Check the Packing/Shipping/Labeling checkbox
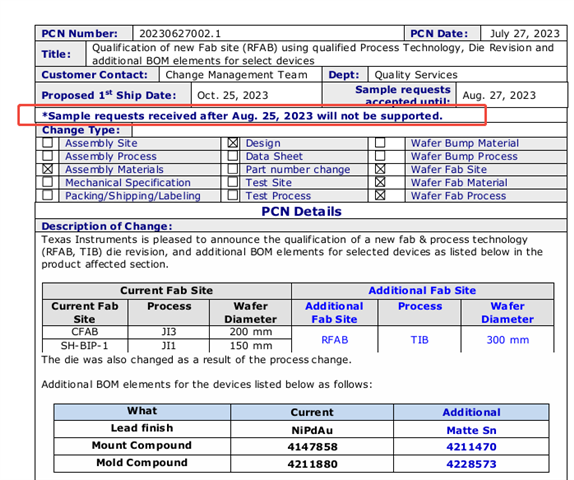The image size is (574, 480). tap(48, 195)
